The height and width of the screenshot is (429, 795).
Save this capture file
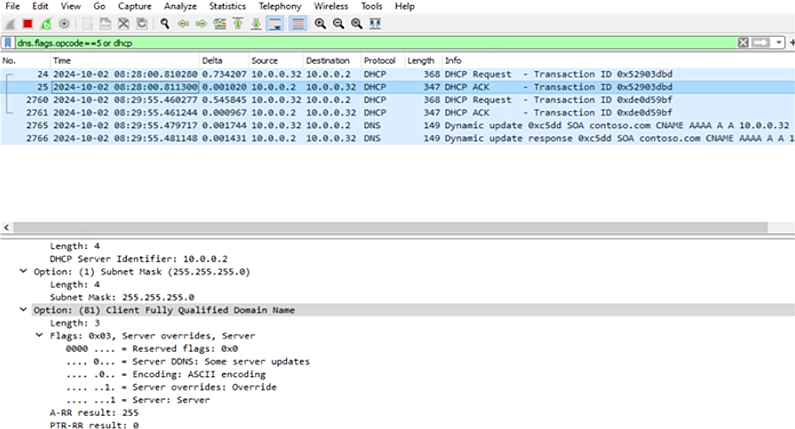tap(105, 24)
